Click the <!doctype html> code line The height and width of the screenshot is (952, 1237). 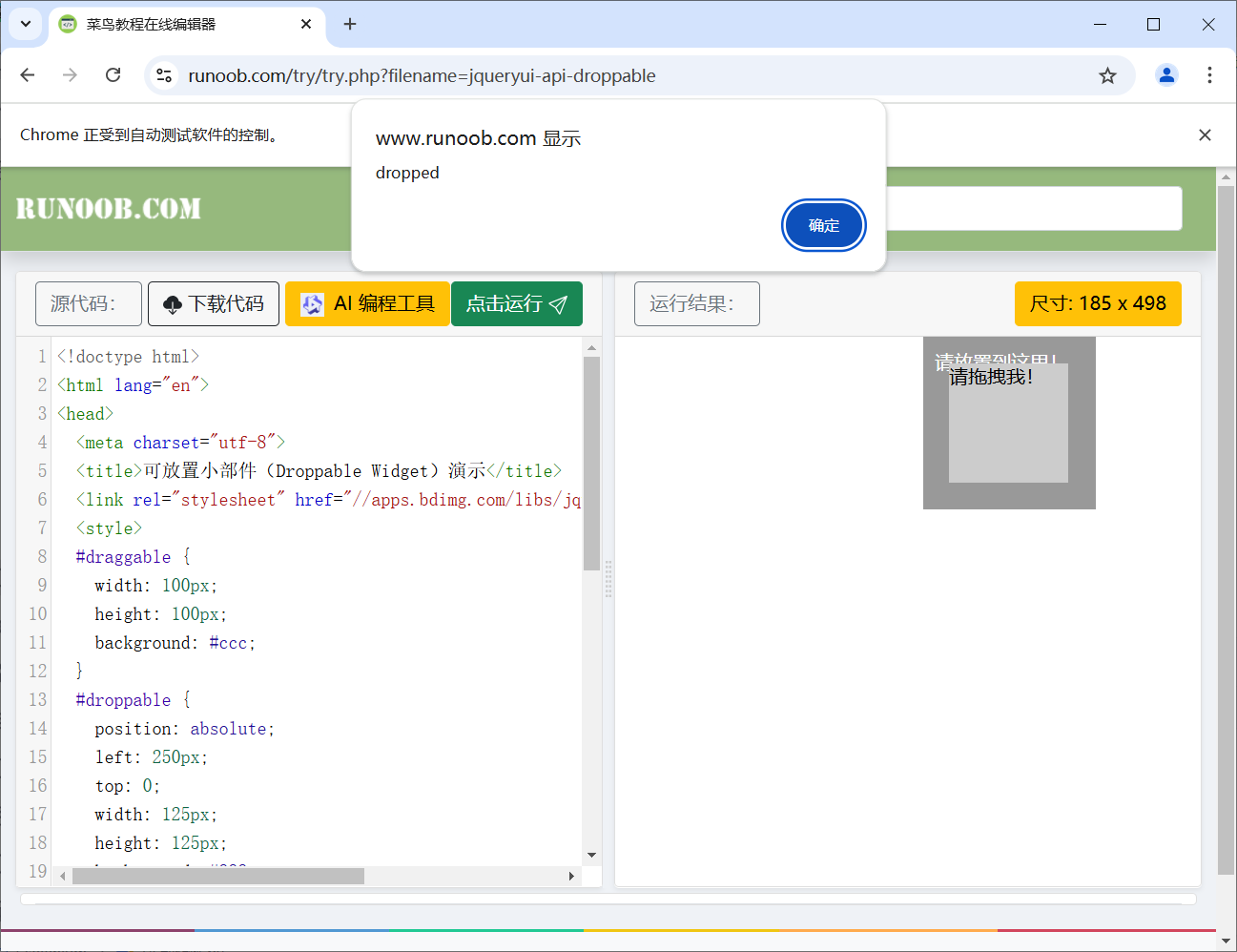(128, 357)
